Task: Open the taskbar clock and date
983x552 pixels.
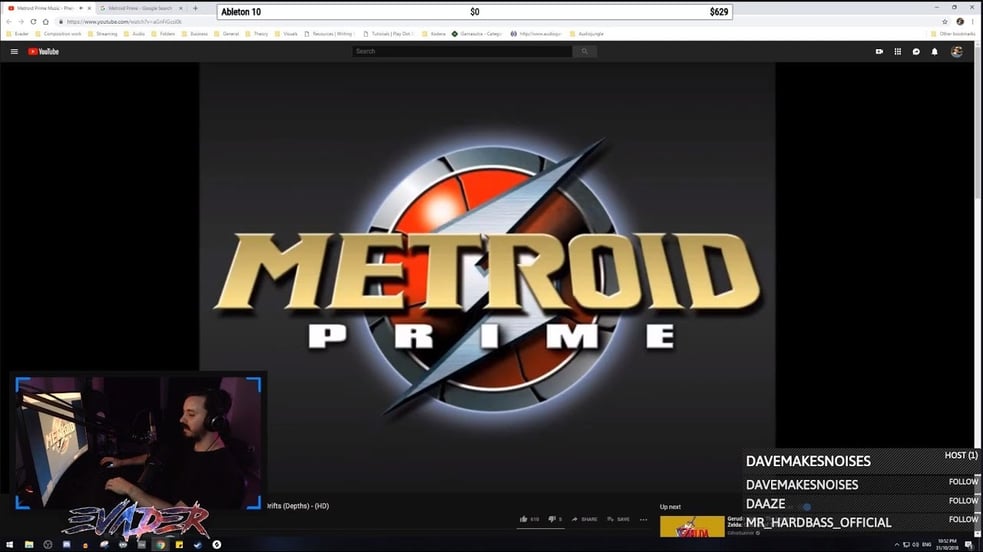Action: tap(947, 544)
